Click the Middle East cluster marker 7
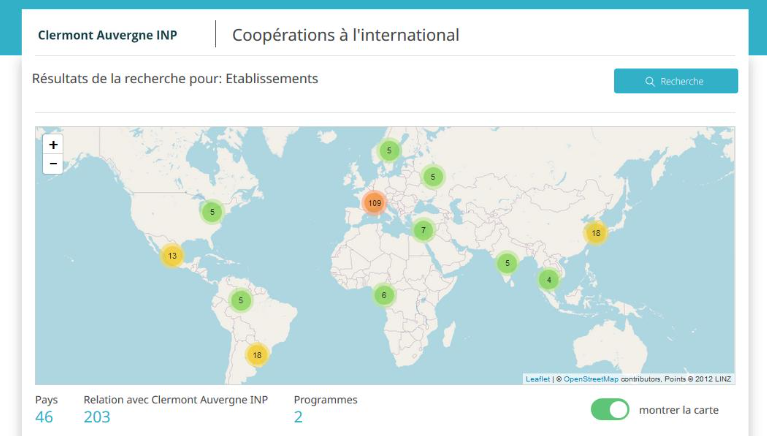This screenshot has width=767, height=436. 424,230
